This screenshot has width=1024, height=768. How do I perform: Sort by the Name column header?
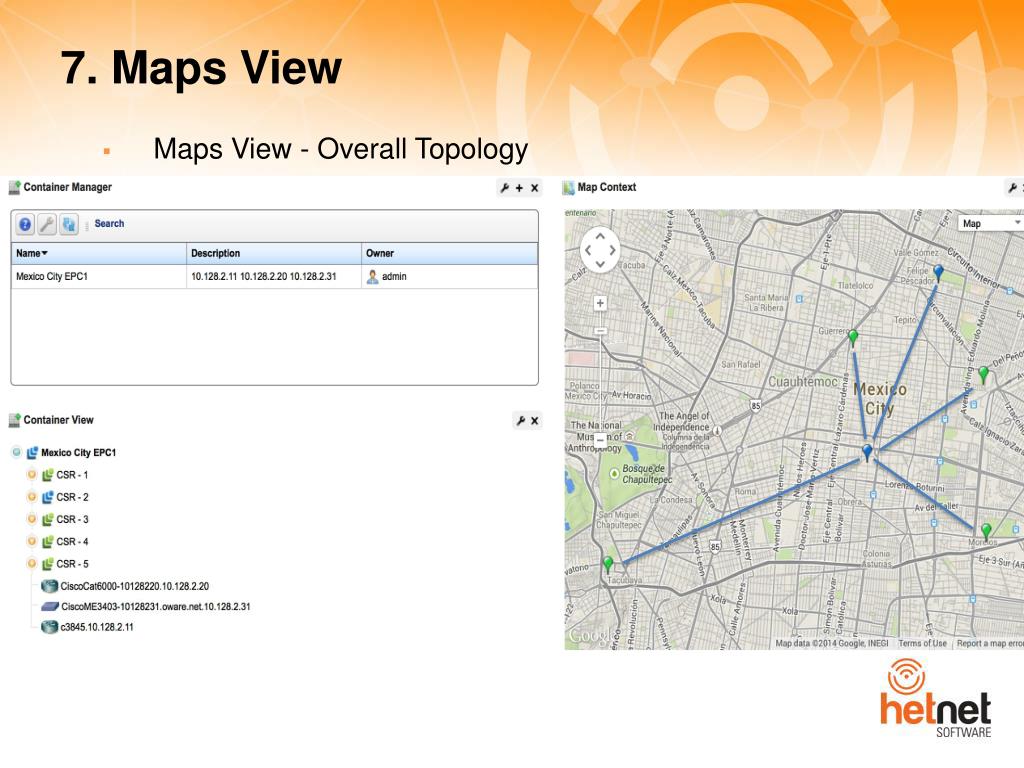tap(99, 253)
